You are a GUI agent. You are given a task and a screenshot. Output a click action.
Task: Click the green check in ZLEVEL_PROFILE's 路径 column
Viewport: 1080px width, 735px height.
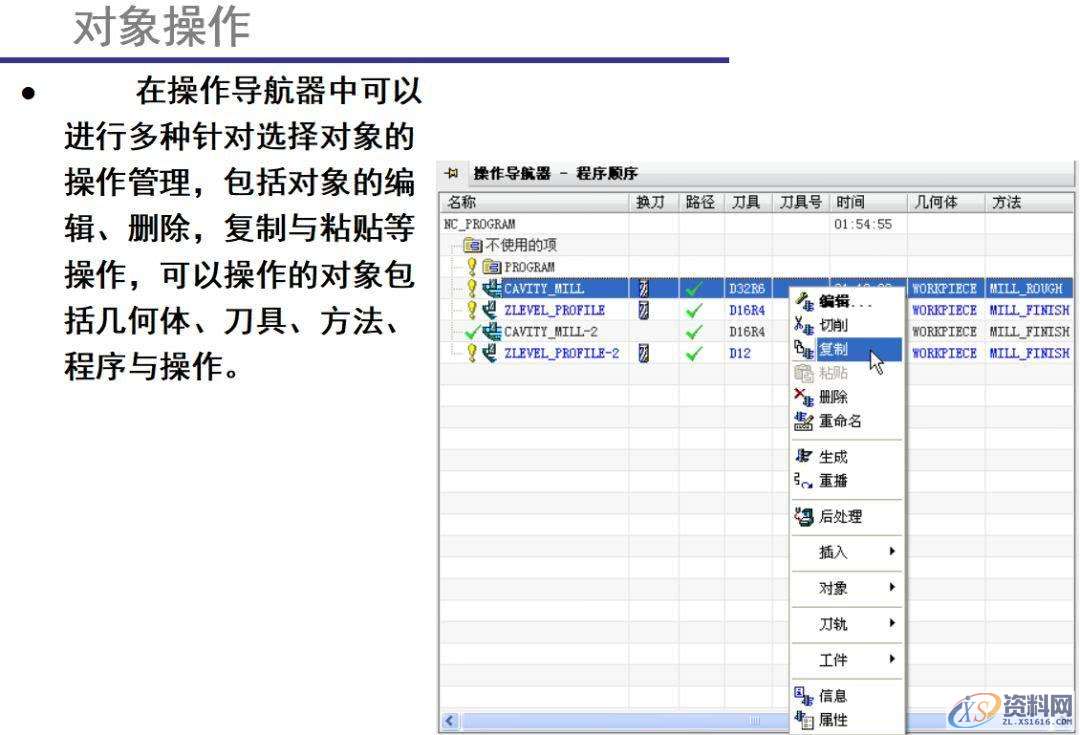coord(695,310)
